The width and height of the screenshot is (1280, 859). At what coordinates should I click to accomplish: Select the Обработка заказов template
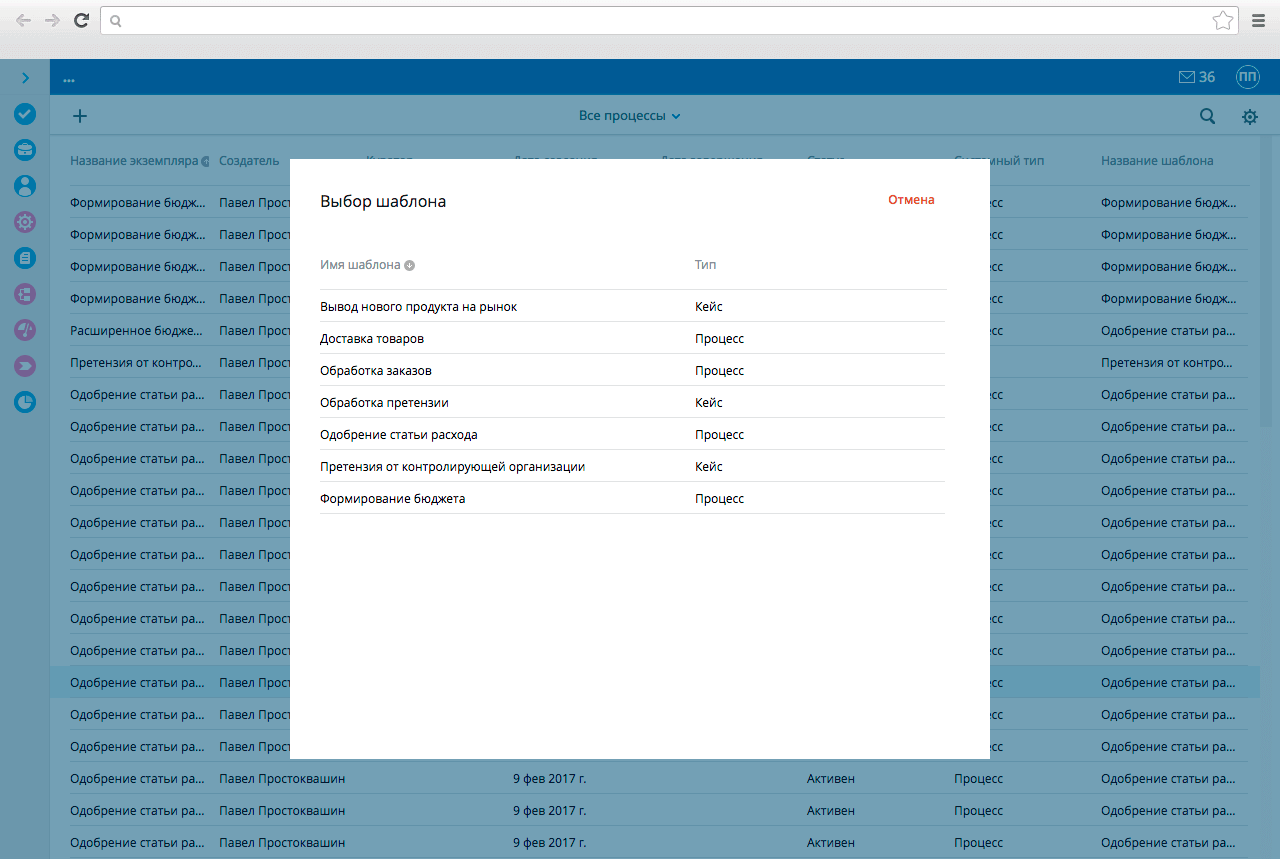632,370
